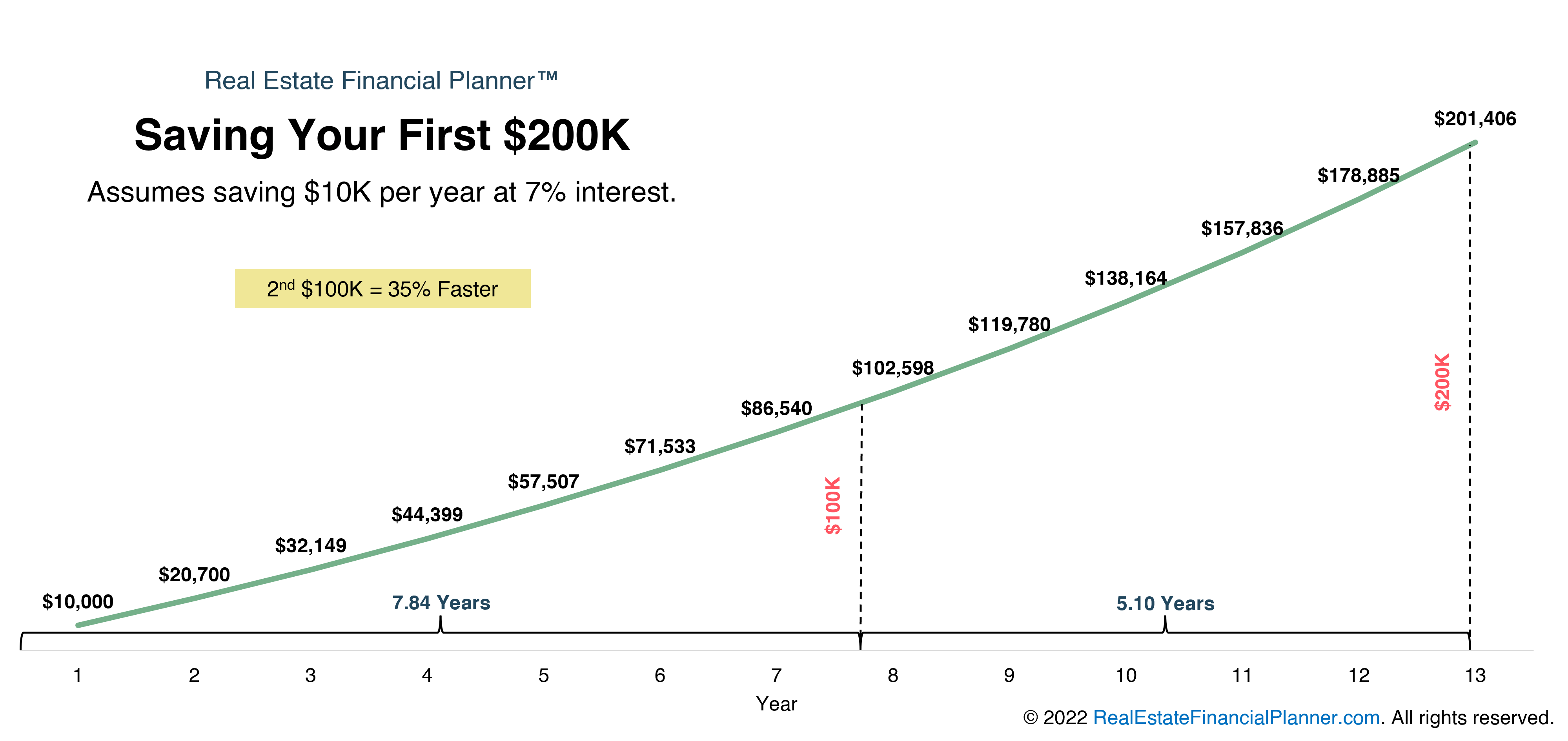Click year 8 on the axis
The image size is (1568, 741).
892,675
